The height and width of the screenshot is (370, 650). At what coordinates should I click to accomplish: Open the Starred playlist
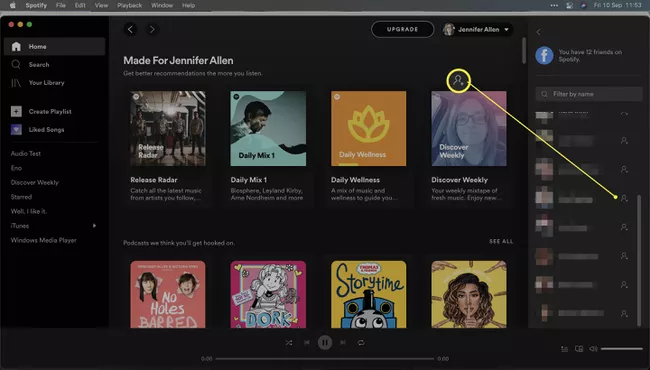point(21,197)
